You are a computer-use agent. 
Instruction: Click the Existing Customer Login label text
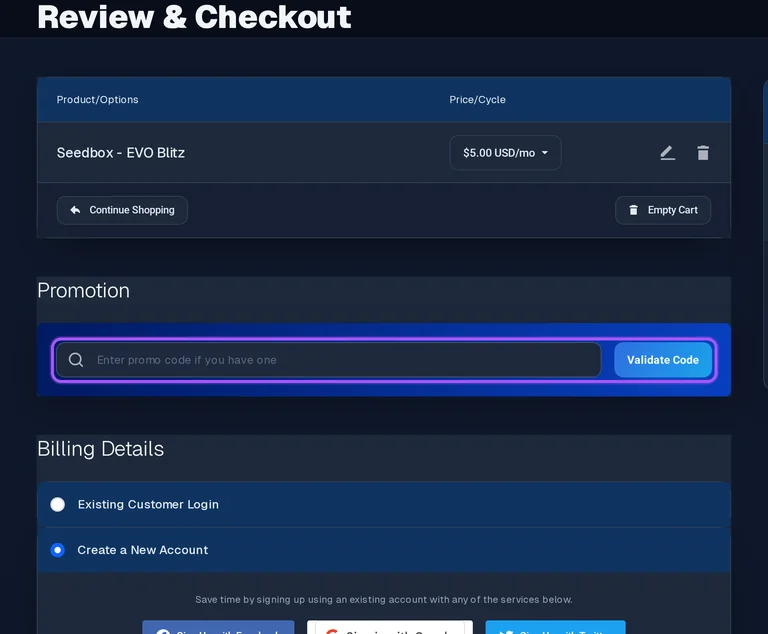148,504
